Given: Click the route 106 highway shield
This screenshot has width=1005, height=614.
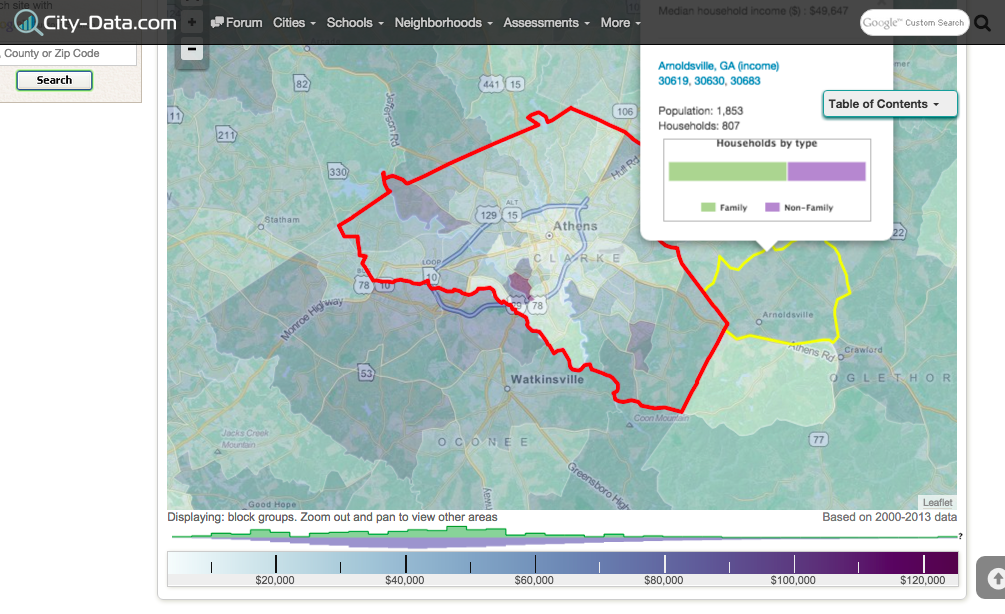Looking at the screenshot, I should tap(625, 112).
